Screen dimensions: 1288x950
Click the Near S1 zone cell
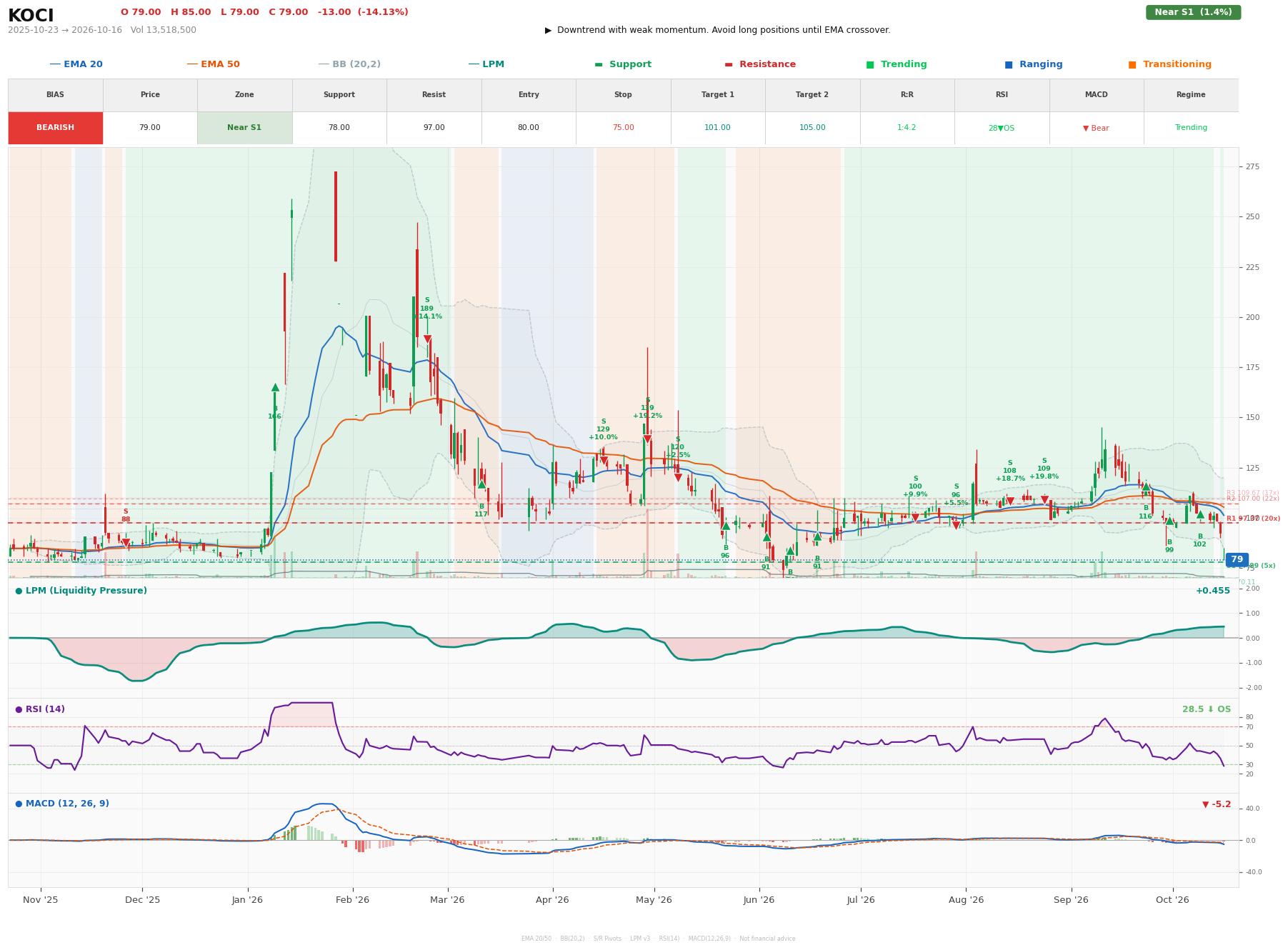(244, 128)
